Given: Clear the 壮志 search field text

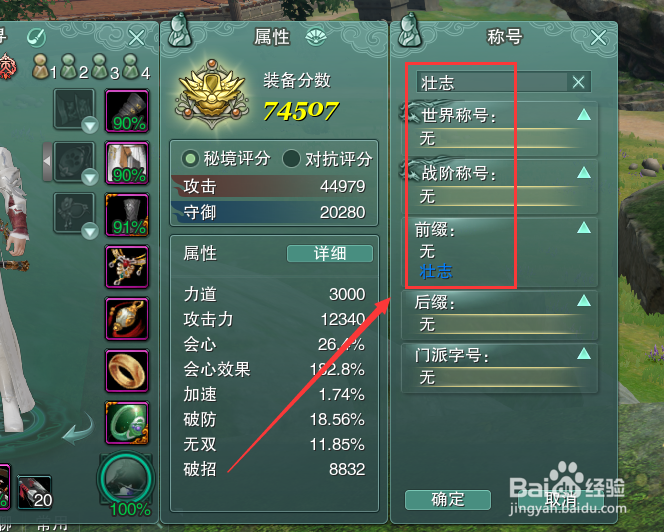Looking at the screenshot, I should tap(578, 82).
